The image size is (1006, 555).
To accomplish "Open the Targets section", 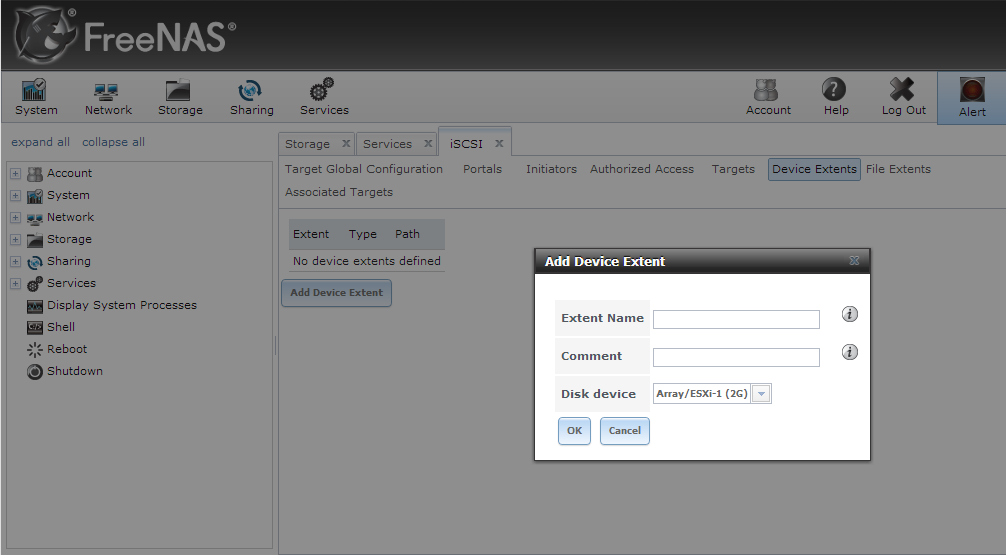I will point(733,169).
